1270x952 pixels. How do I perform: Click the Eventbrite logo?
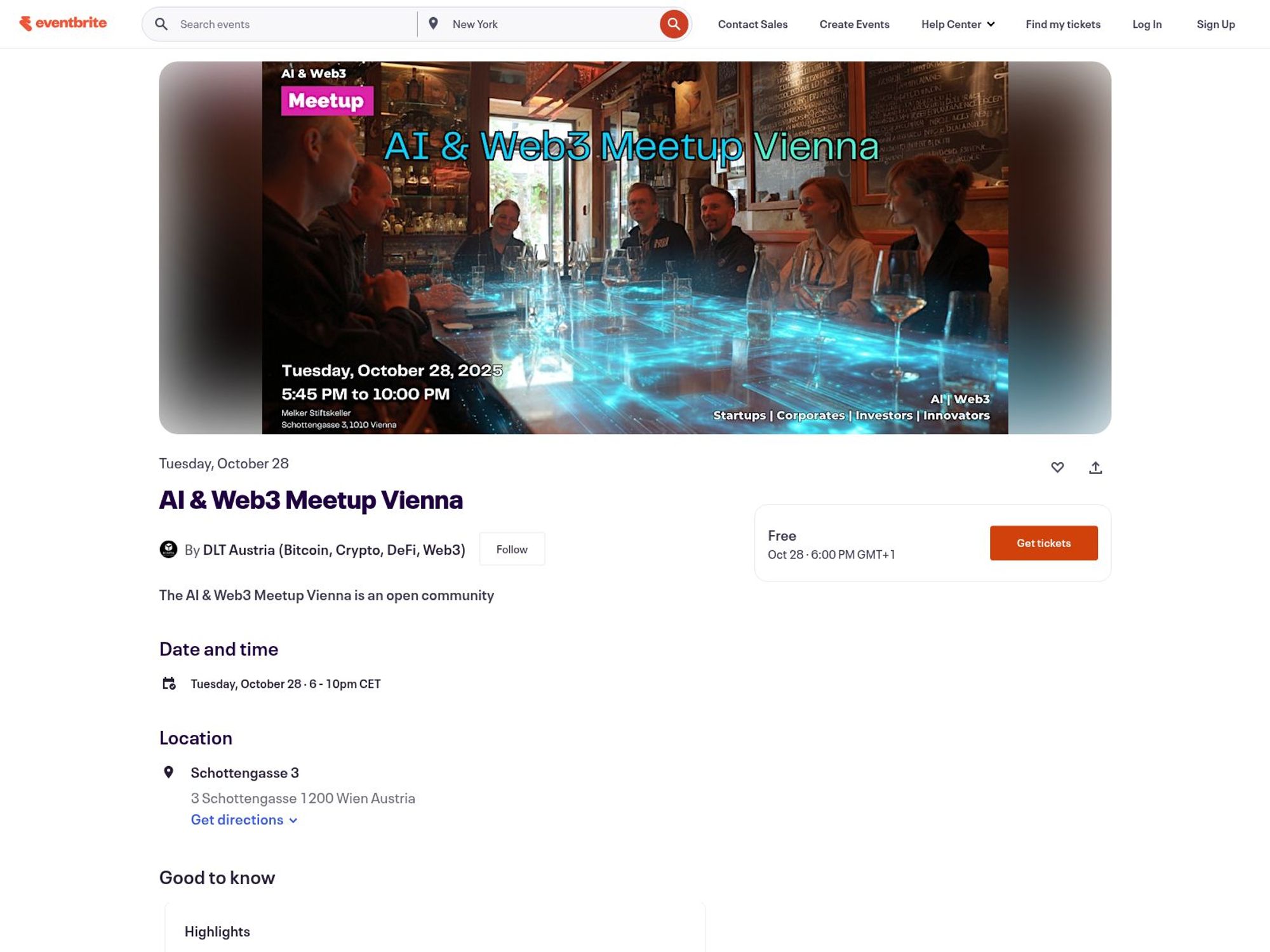pos(63,23)
